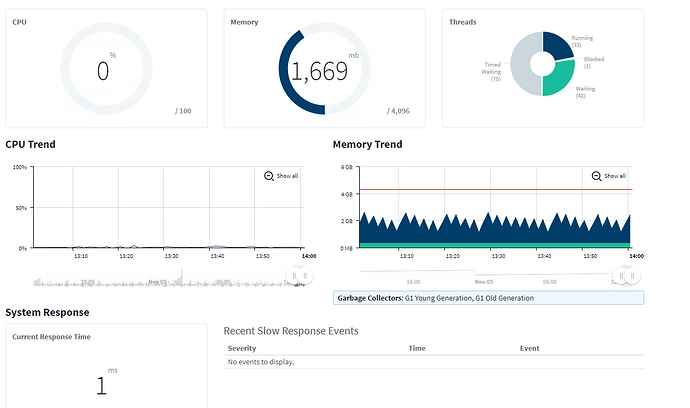Click the Severity column header
690x408 pixels.
coord(242,348)
